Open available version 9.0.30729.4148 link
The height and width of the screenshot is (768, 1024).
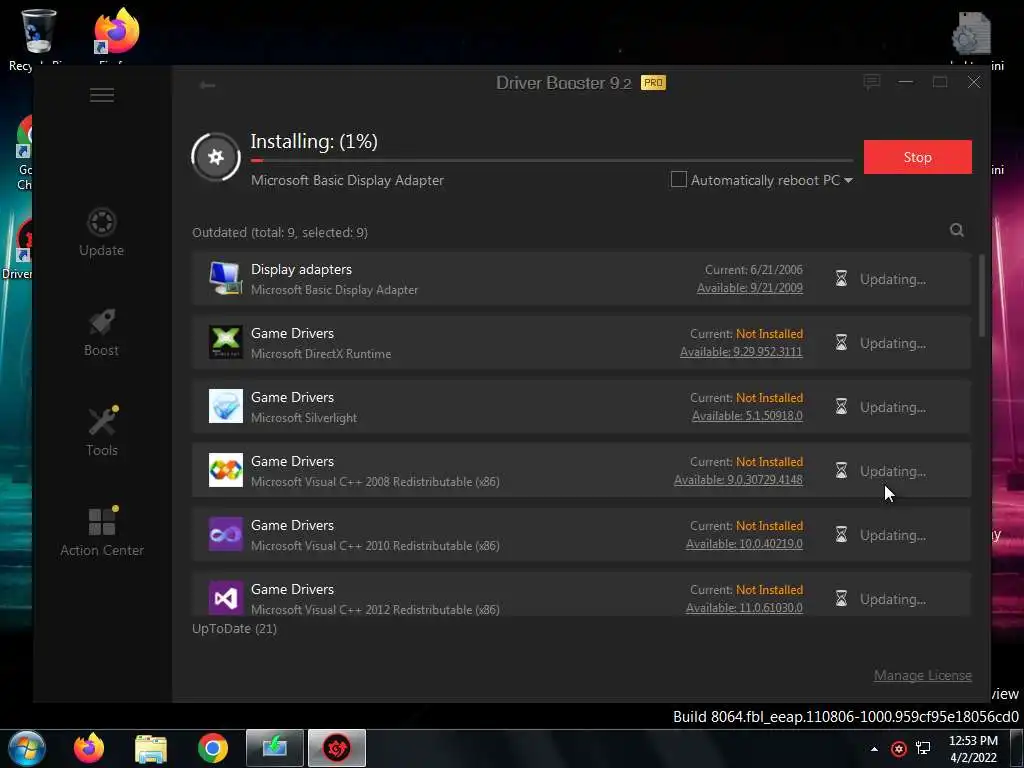(738, 480)
